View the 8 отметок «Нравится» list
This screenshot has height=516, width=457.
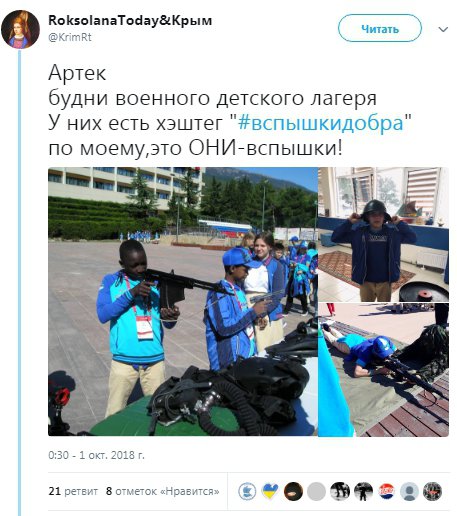(x=163, y=491)
